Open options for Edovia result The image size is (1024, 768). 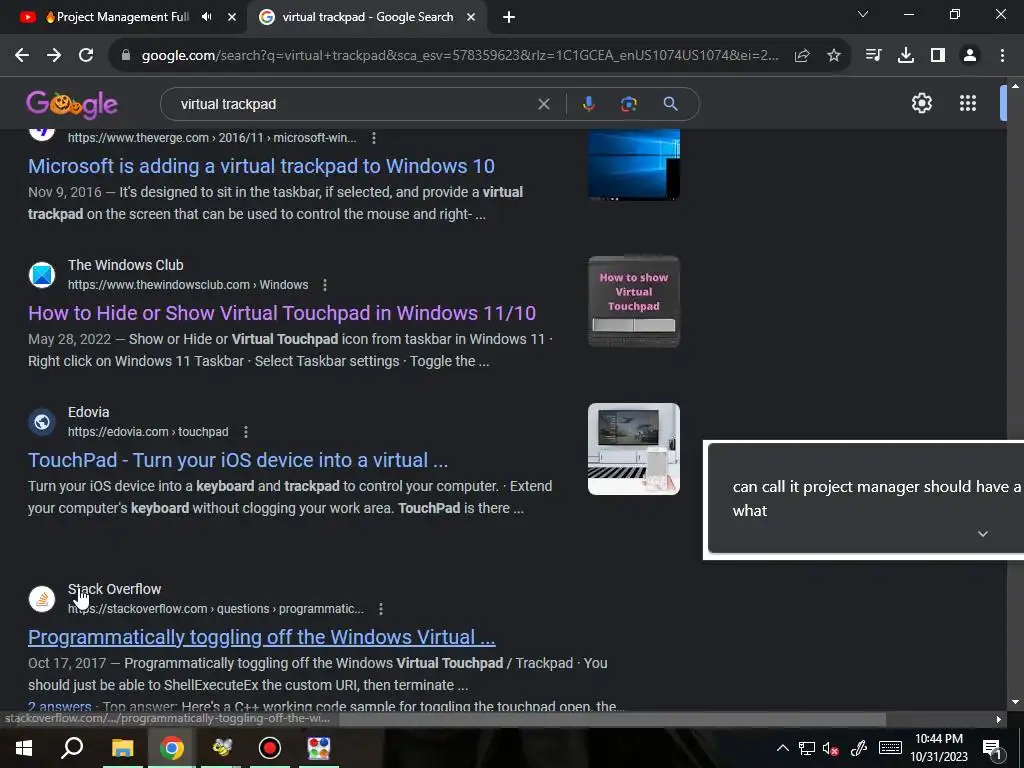pyautogui.click(x=246, y=432)
